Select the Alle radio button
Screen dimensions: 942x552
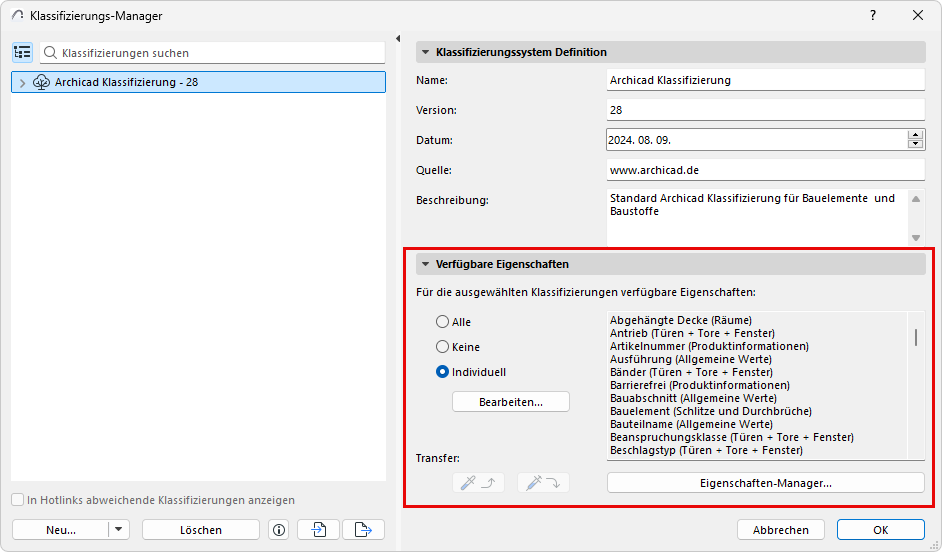coord(442,322)
